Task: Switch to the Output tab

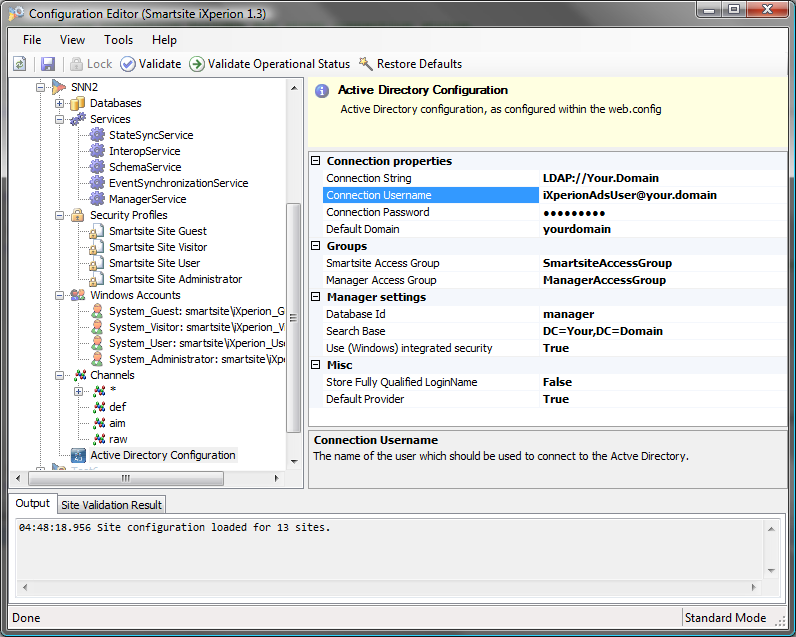Action: coord(32,503)
